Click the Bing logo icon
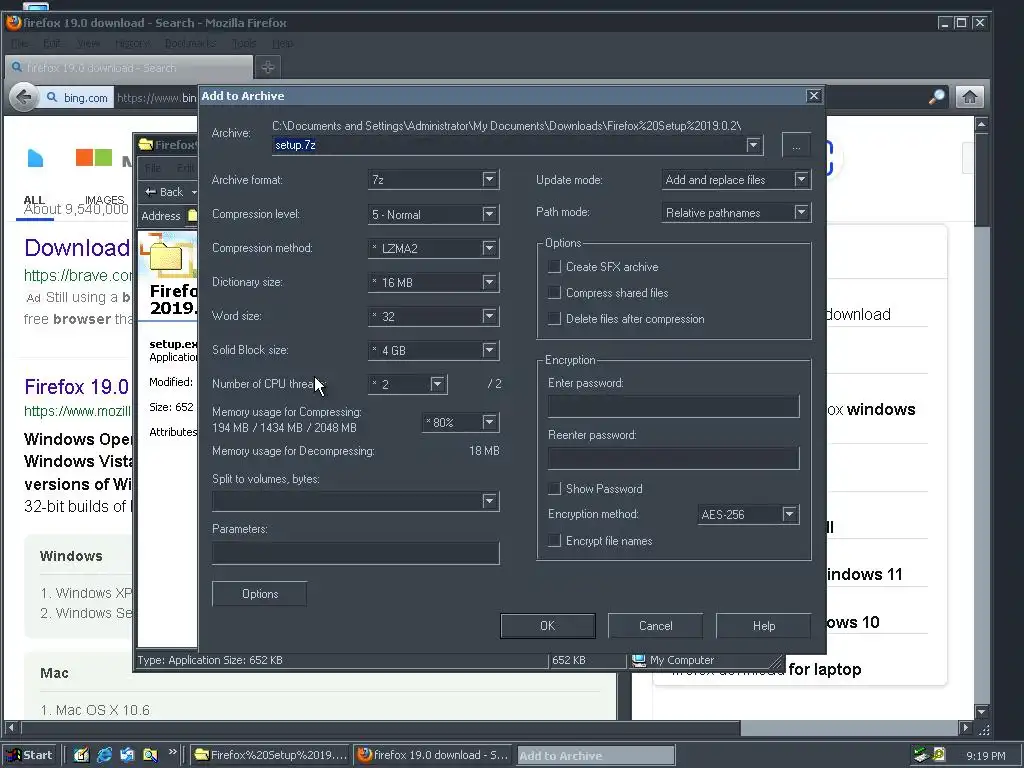This screenshot has width=1024, height=768. pyautogui.click(x=36, y=158)
